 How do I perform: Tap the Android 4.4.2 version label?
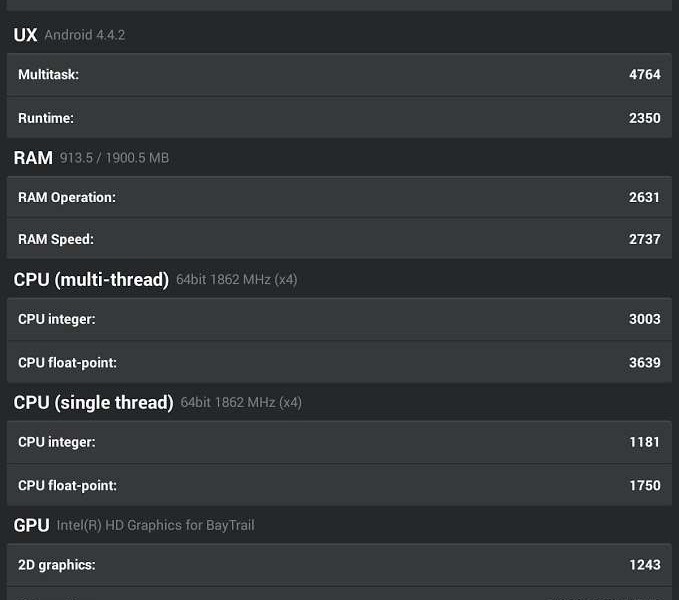84,35
